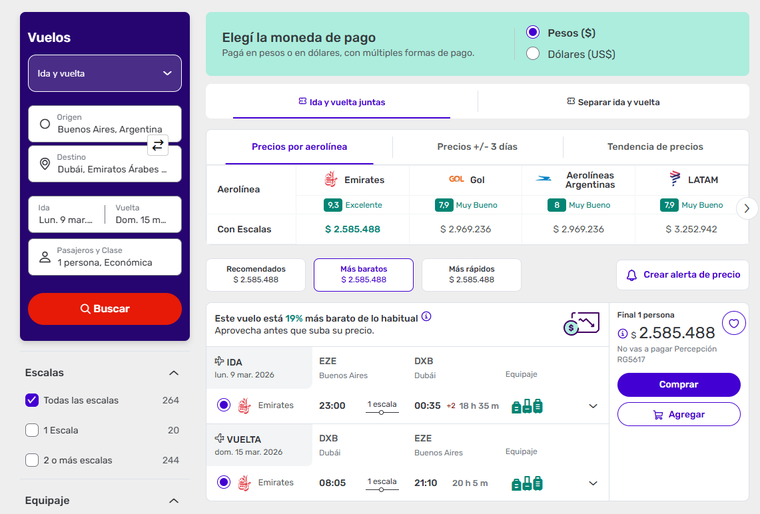Click the info icon beside final price
The height and width of the screenshot is (514, 760).
(x=622, y=334)
